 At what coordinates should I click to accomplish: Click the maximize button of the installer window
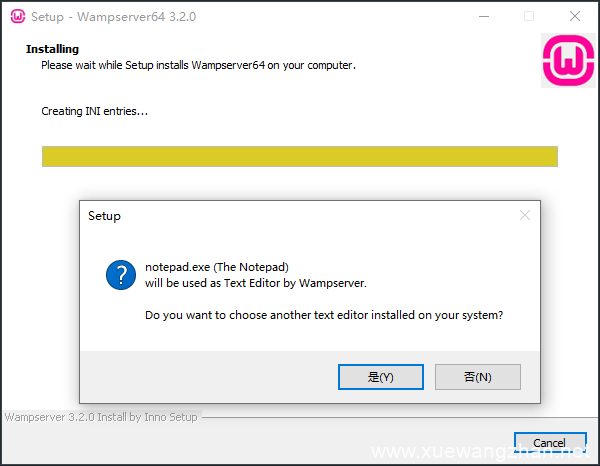point(529,16)
